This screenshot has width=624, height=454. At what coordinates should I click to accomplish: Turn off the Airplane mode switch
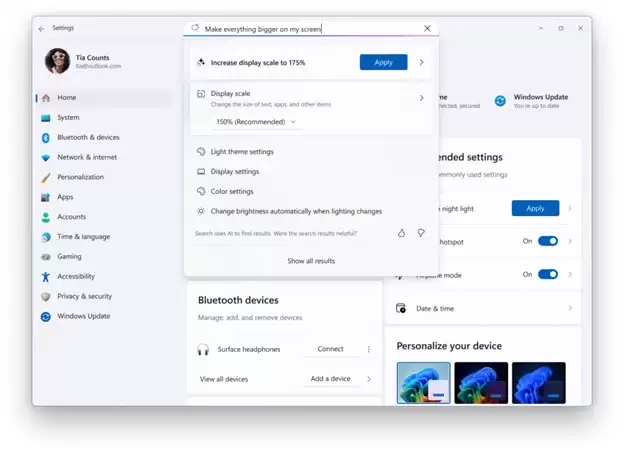(547, 274)
